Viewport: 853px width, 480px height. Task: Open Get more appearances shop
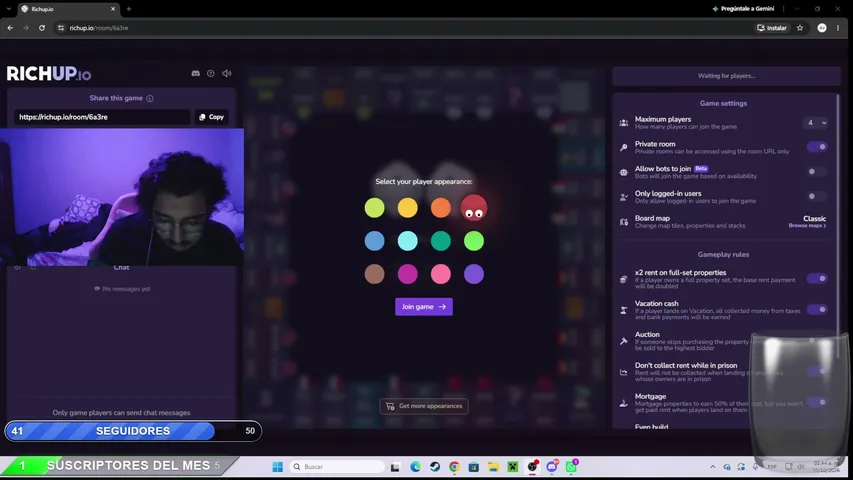(424, 406)
